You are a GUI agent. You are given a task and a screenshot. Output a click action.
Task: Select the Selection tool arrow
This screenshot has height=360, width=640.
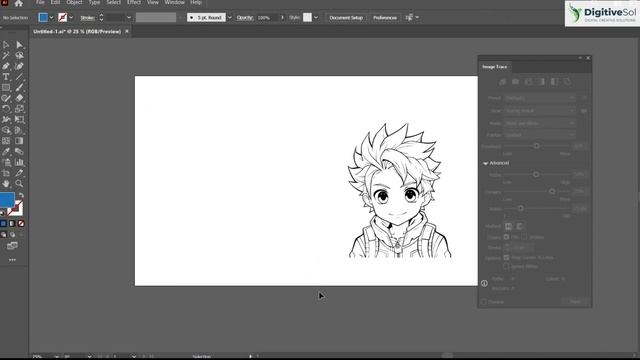click(x=6, y=45)
